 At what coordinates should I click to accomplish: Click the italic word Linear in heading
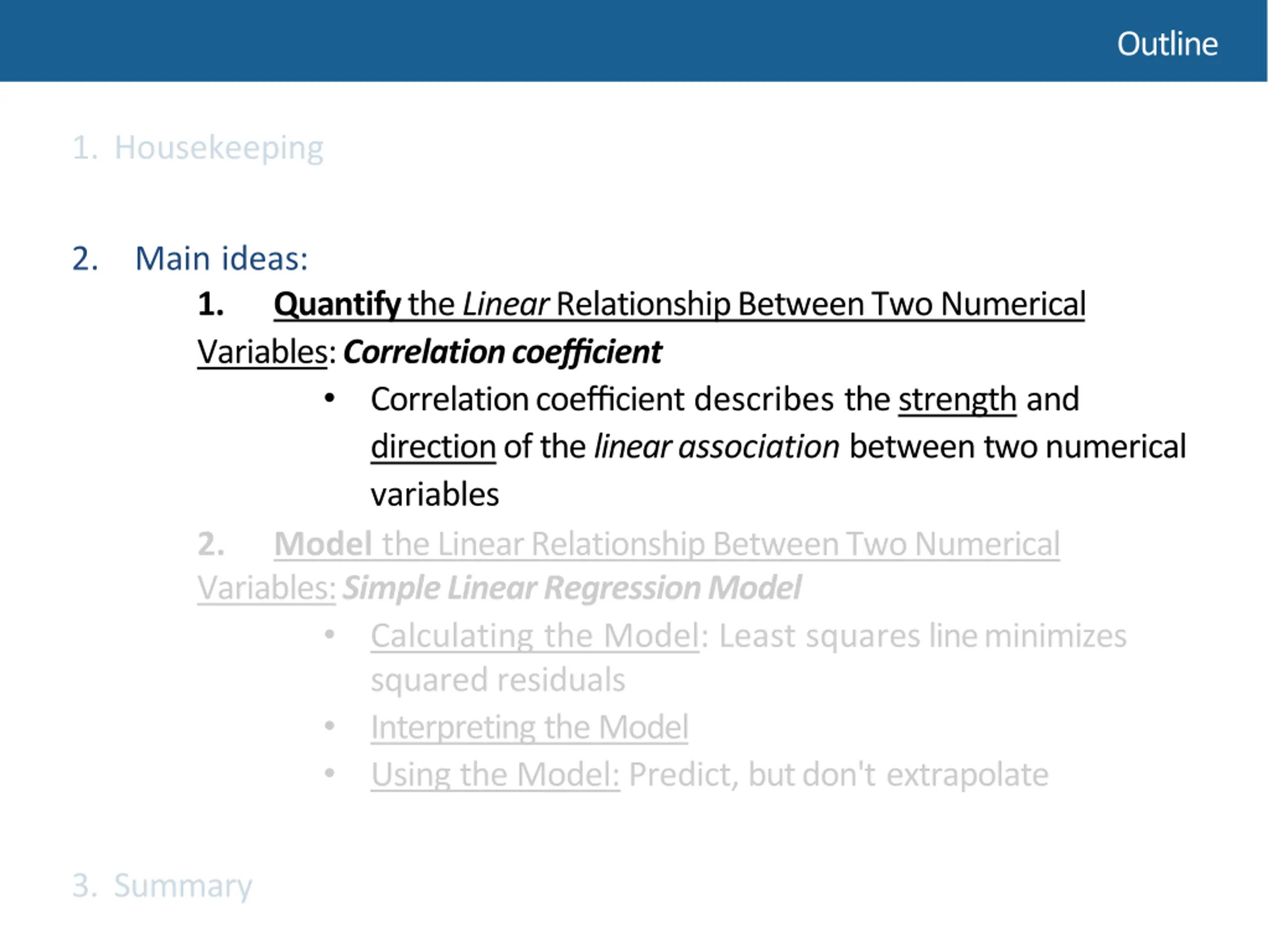[506, 304]
